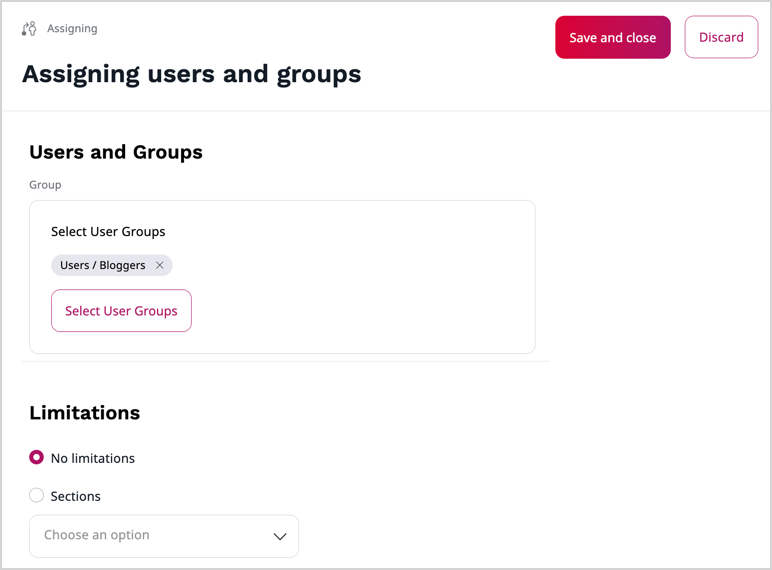Screen dimensions: 772x570
Task: Click the Group field label
Action: coord(45,185)
